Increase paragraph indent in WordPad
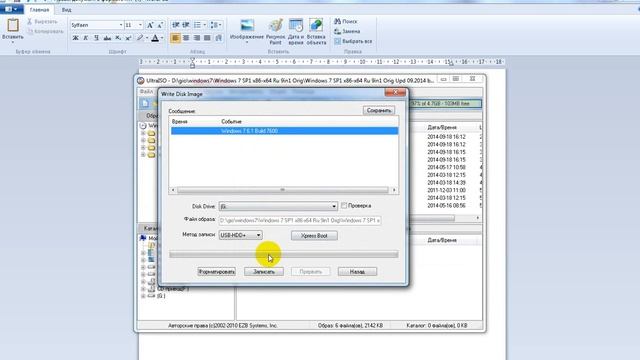 pyautogui.click(x=186, y=25)
